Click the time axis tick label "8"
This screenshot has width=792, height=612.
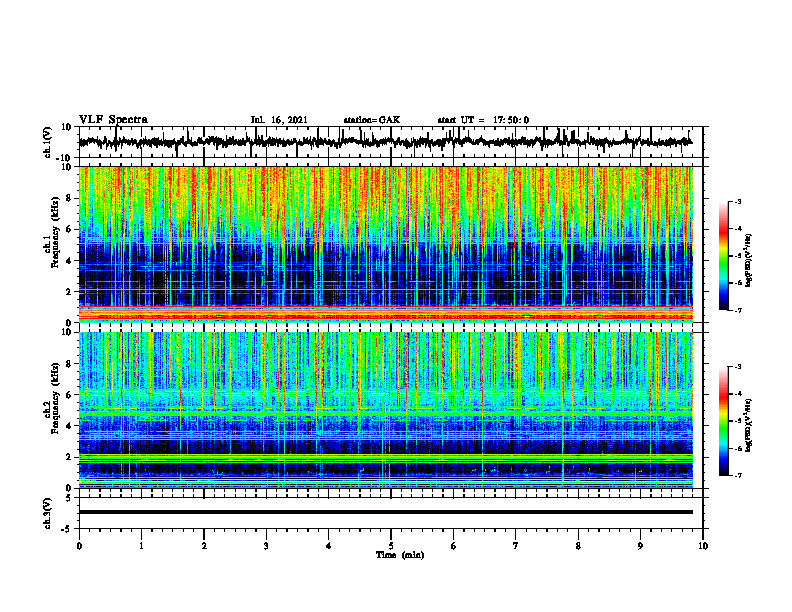[x=578, y=546]
